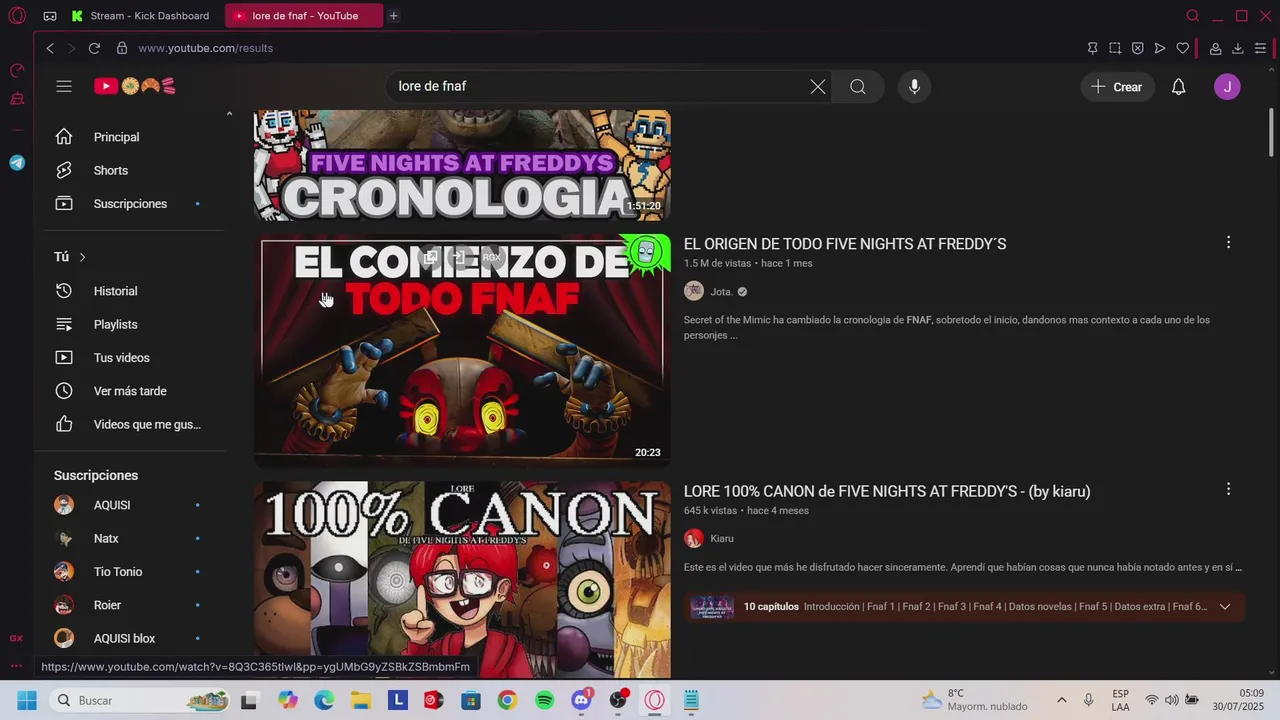Open Opera profile icon
Screen dimensions: 1280x720
pos(1215,48)
